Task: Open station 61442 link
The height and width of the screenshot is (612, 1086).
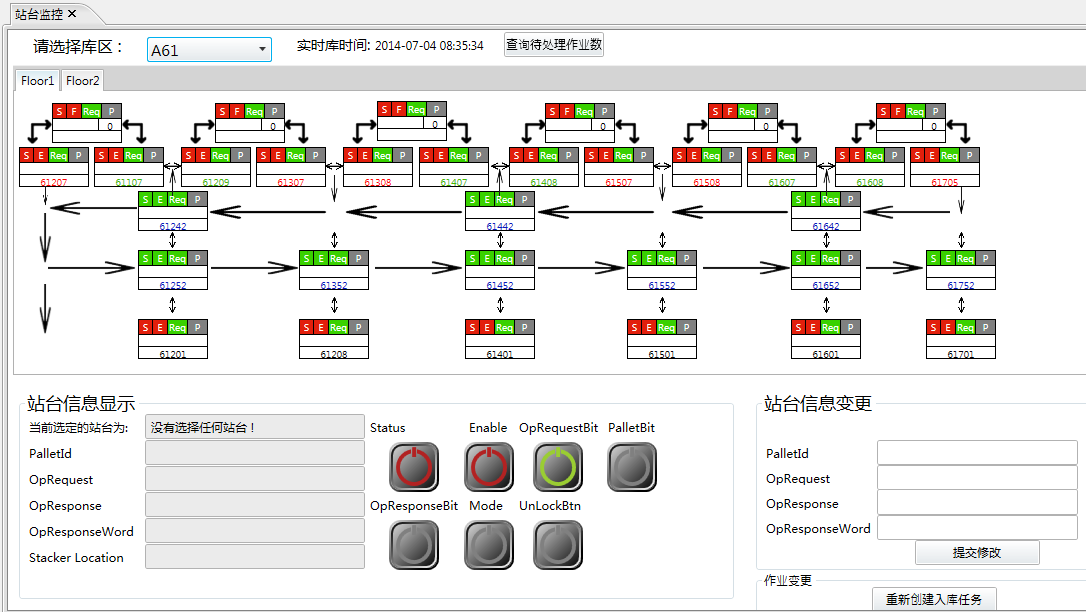Action: pyautogui.click(x=500, y=226)
